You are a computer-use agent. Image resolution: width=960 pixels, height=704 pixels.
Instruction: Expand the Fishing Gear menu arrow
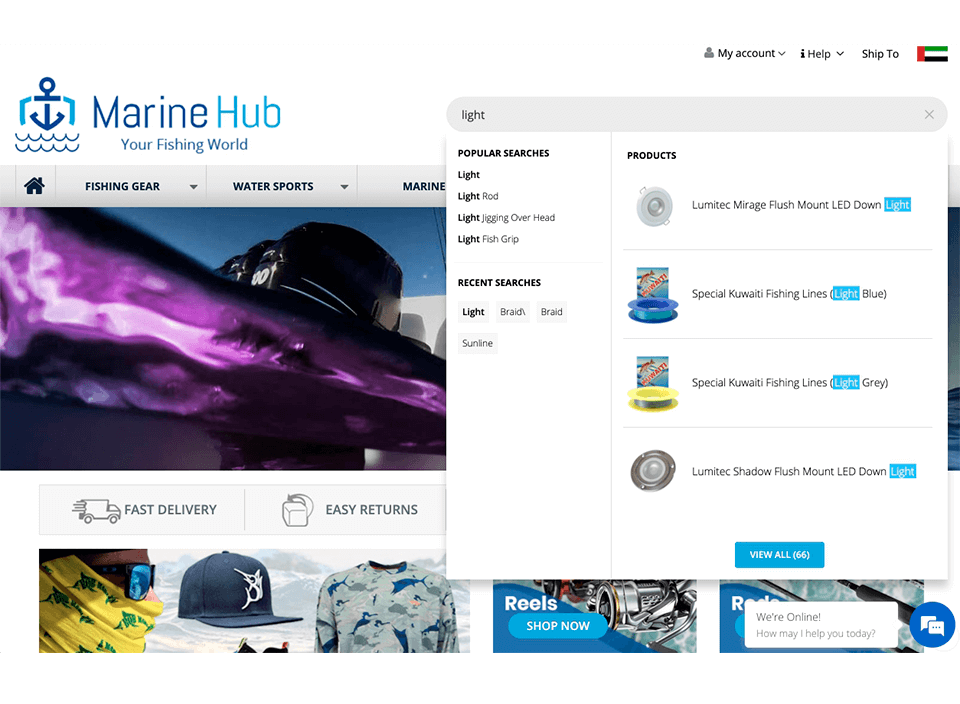(193, 187)
